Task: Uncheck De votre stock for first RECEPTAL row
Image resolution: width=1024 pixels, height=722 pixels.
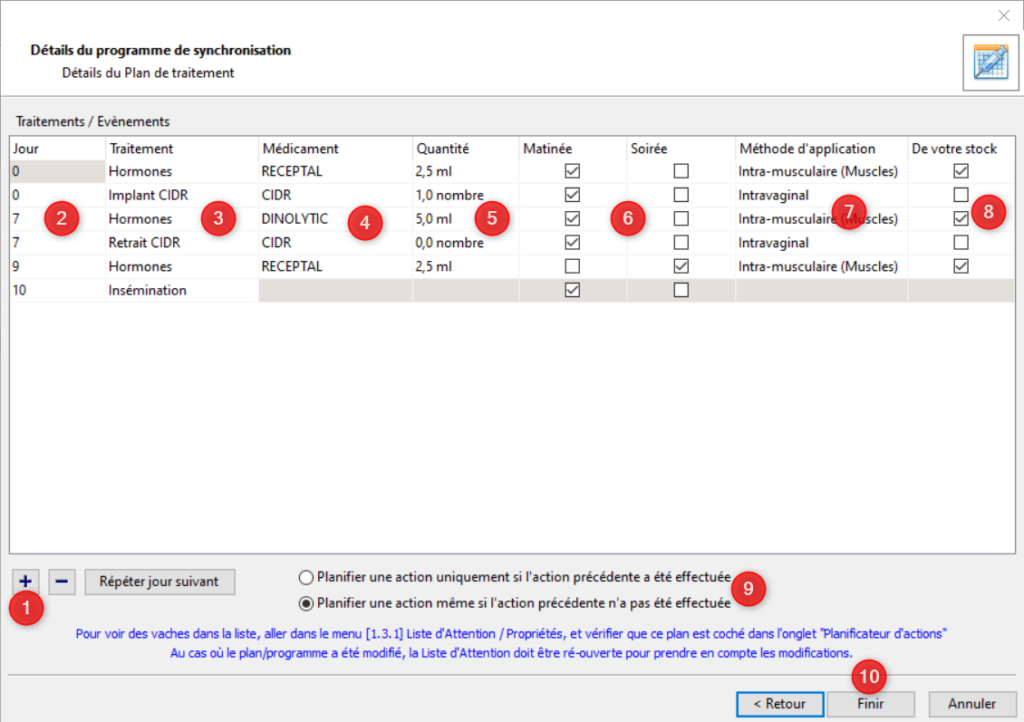Action: 961,171
